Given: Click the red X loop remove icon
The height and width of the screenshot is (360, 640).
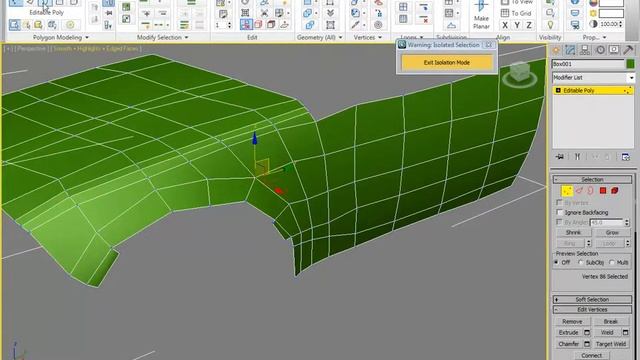Looking at the screenshot, I should coord(424,19).
